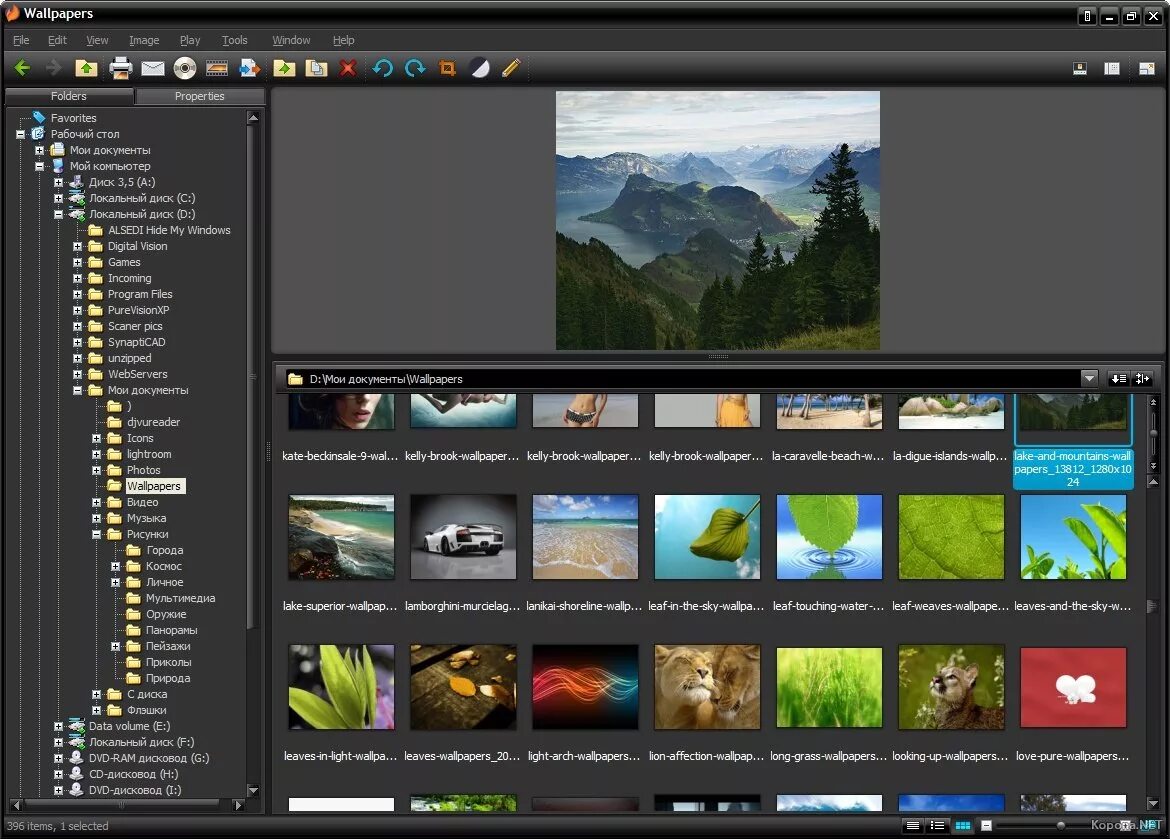Select the Photos folder in tree
Image resolution: width=1170 pixels, height=839 pixels.
pyautogui.click(x=143, y=470)
